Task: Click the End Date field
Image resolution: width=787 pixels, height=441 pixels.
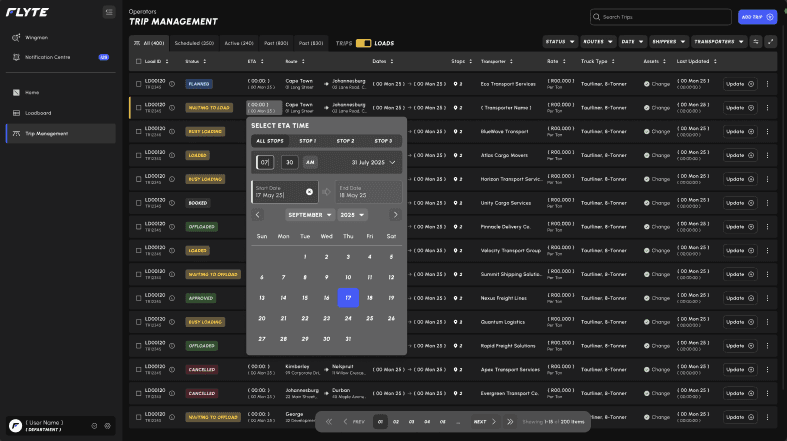Action: coord(368,192)
